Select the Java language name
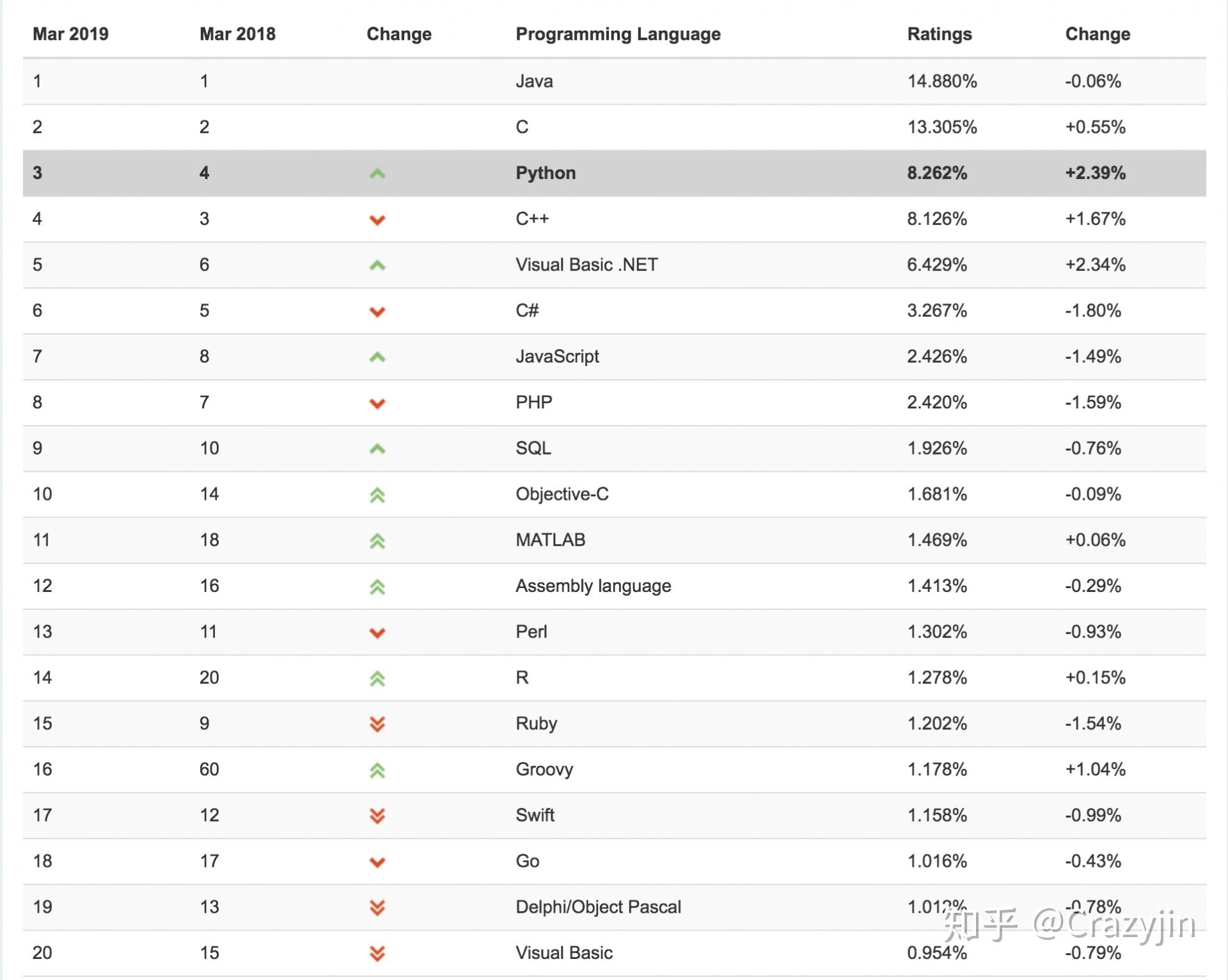The height and width of the screenshot is (980, 1228). click(x=534, y=81)
